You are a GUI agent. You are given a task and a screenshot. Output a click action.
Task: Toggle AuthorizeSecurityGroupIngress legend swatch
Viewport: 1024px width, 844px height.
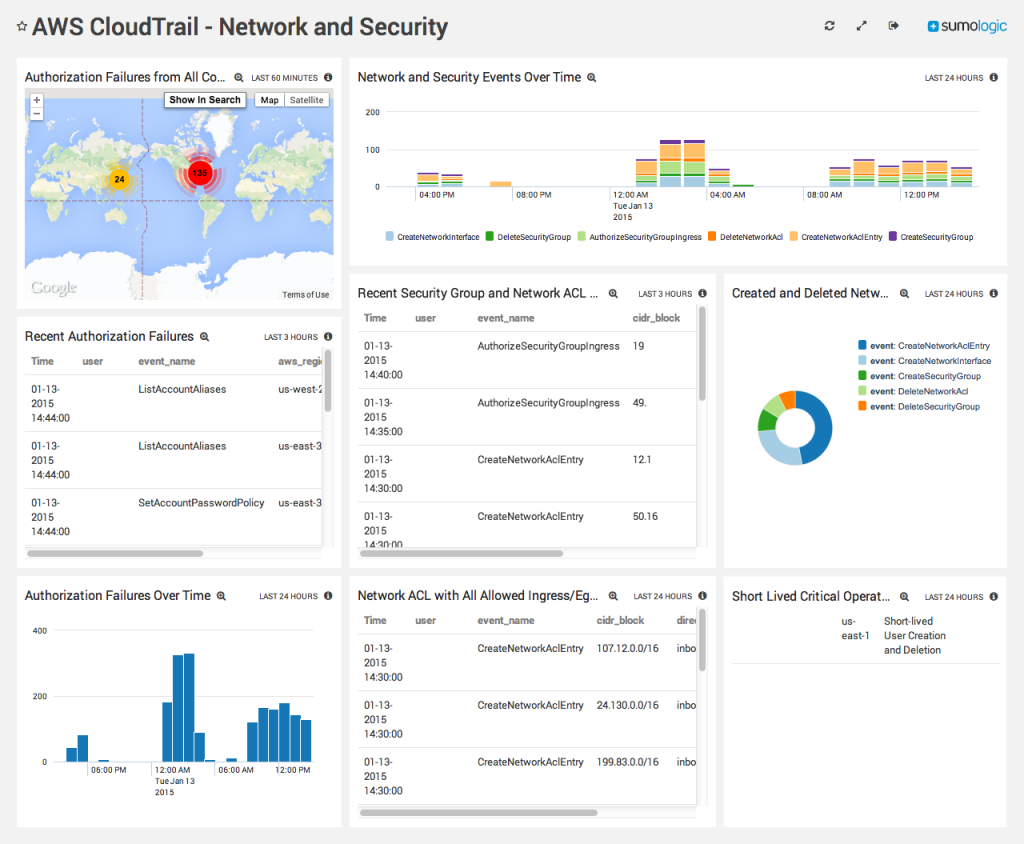coord(582,236)
